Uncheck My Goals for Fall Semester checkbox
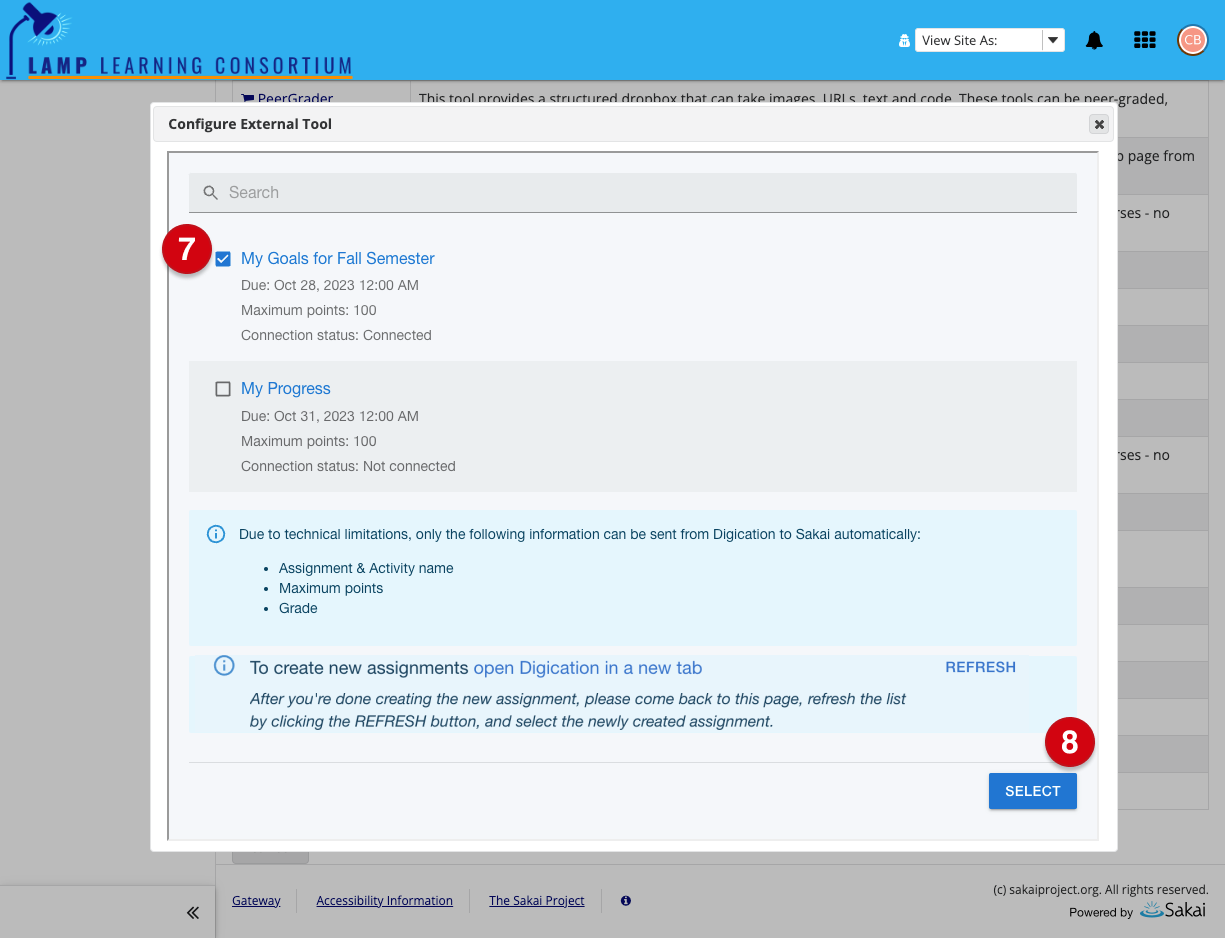Viewport: 1225px width, 938px height. coord(223,259)
